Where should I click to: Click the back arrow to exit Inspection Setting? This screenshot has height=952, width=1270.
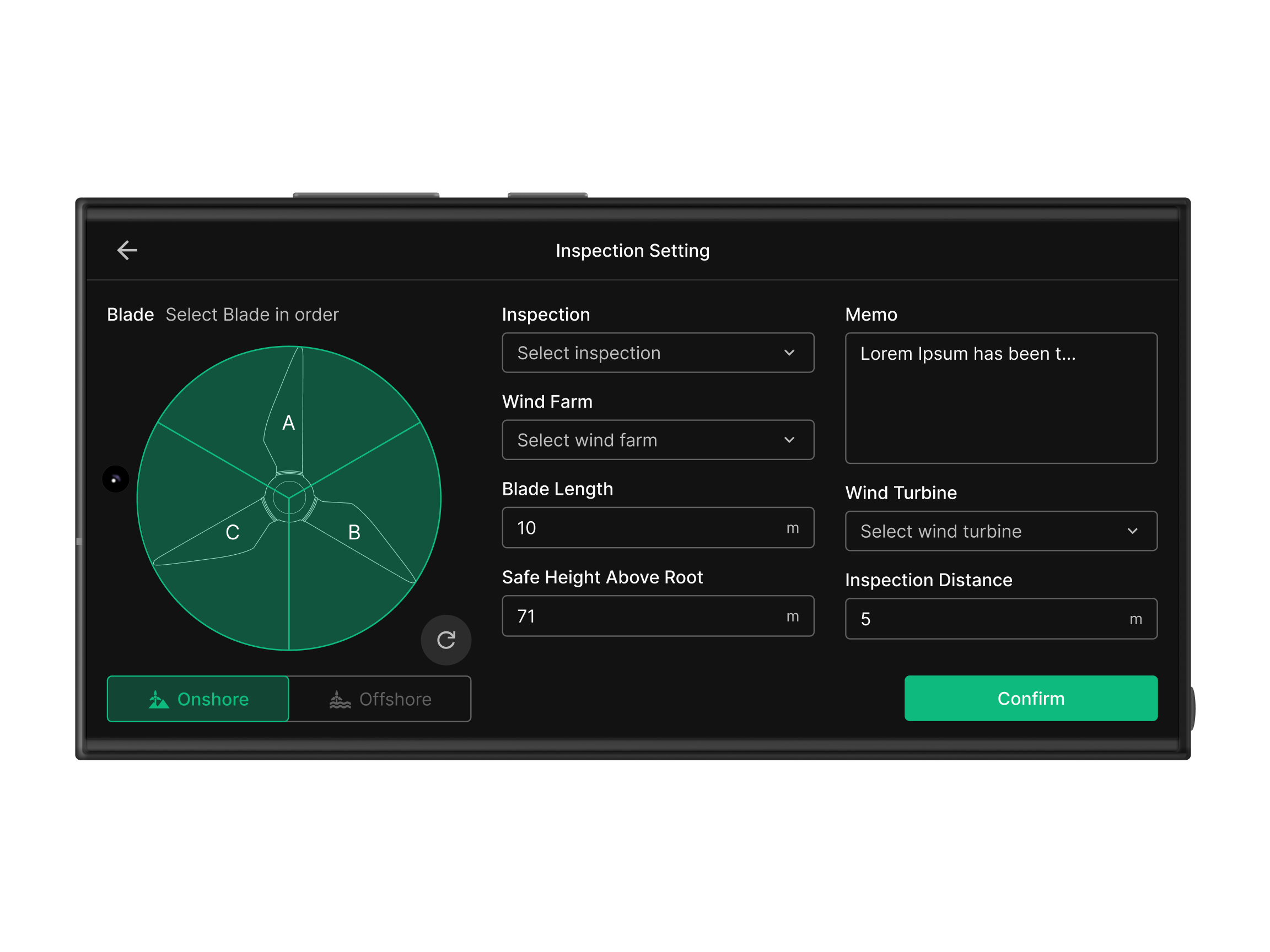point(127,250)
